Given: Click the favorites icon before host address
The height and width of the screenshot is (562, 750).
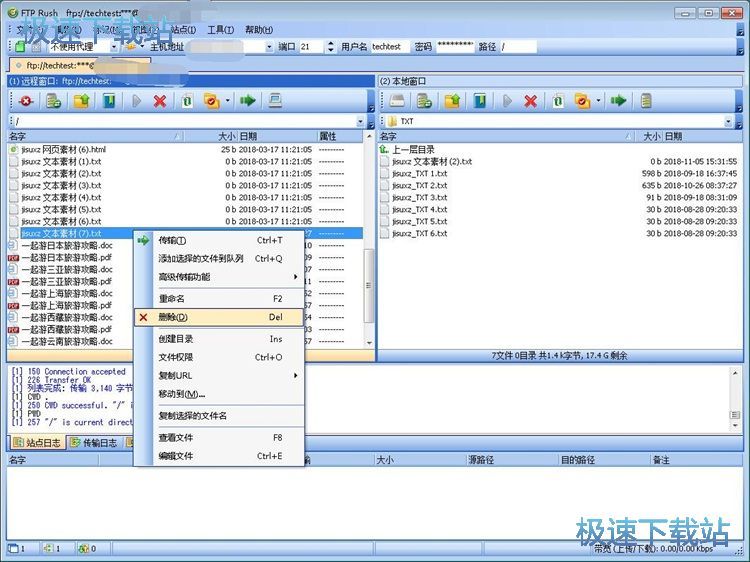Looking at the screenshot, I should [130, 46].
